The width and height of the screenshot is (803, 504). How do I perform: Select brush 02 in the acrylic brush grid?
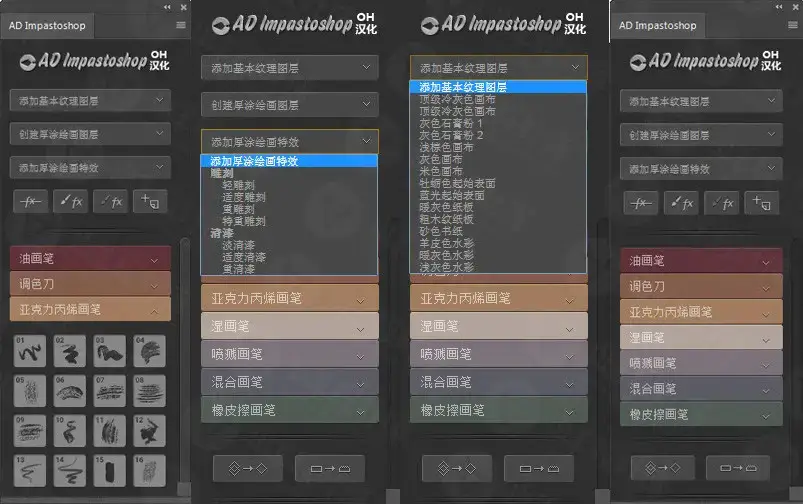(x=70, y=351)
